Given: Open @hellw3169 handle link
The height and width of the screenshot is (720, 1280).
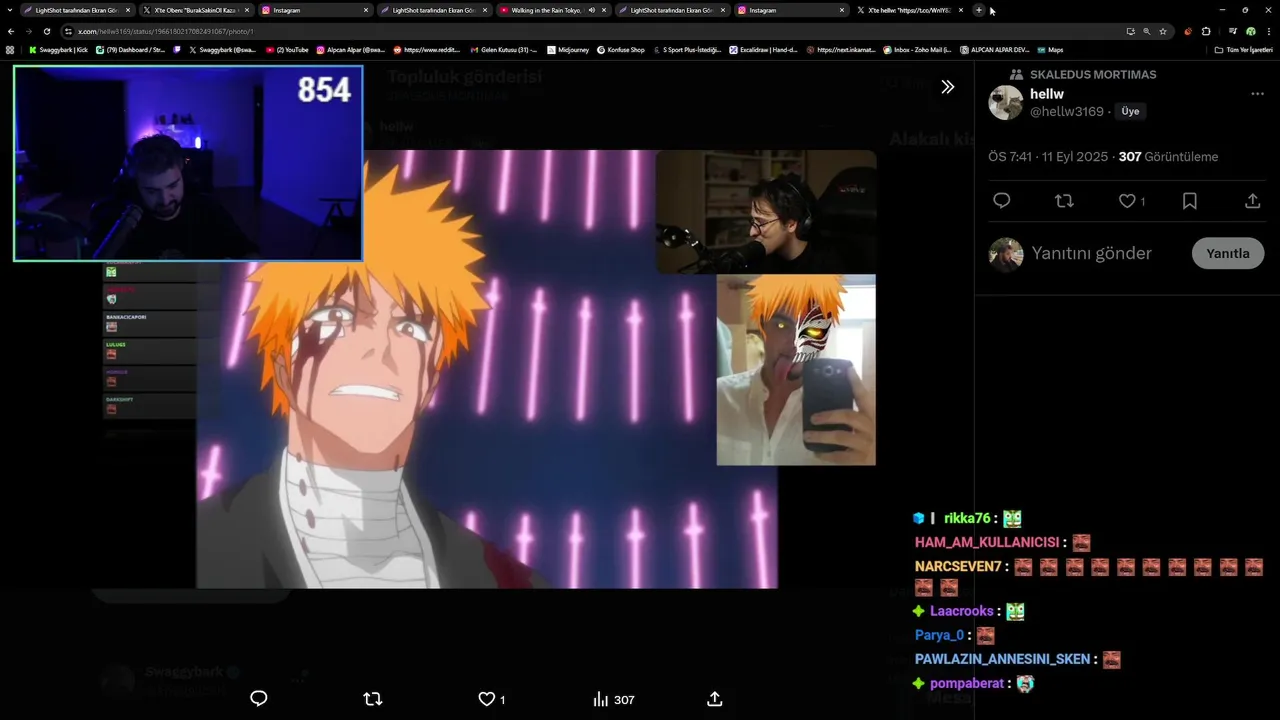Looking at the screenshot, I should click(x=1067, y=111).
